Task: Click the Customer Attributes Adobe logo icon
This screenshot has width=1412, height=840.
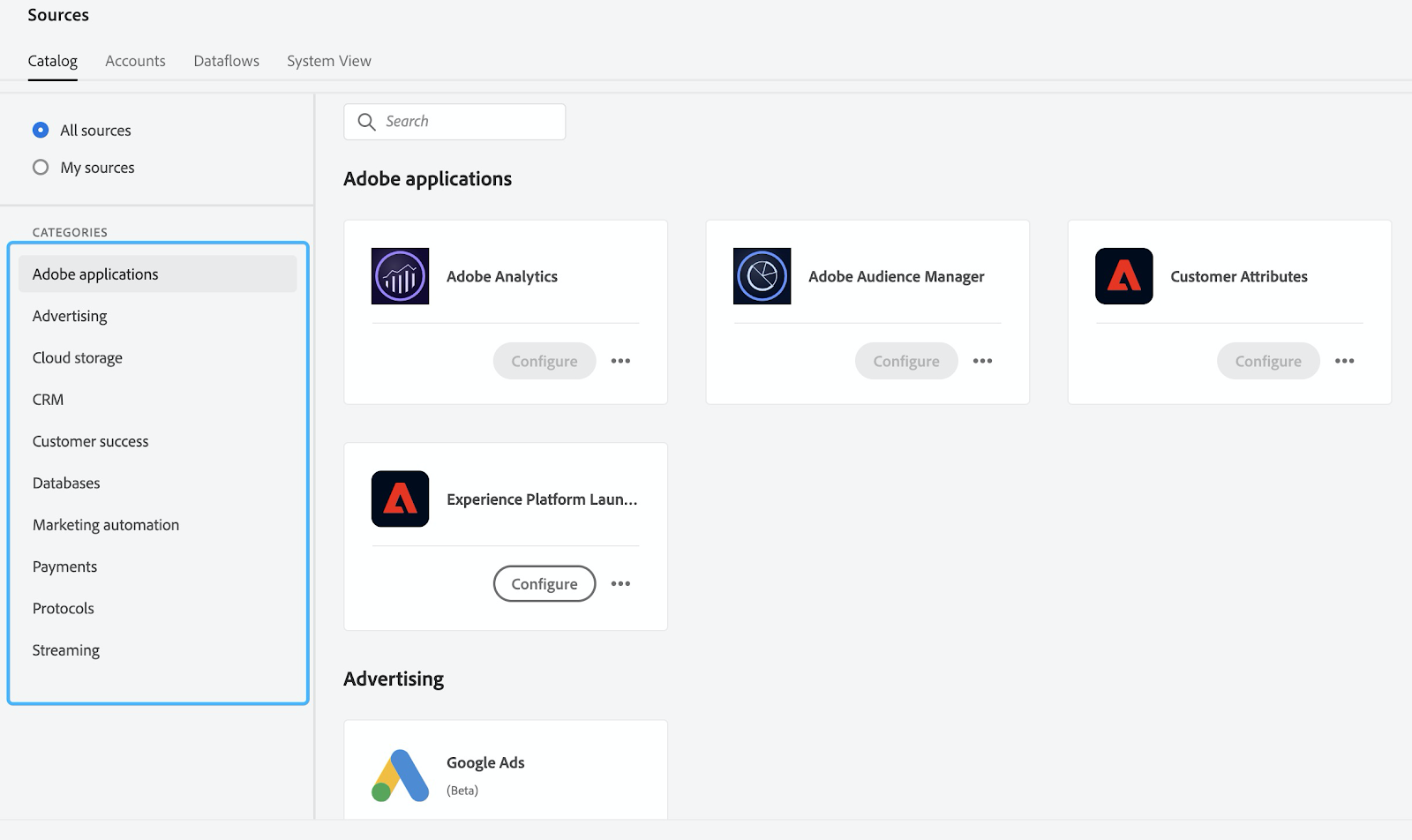Action: [x=1123, y=276]
